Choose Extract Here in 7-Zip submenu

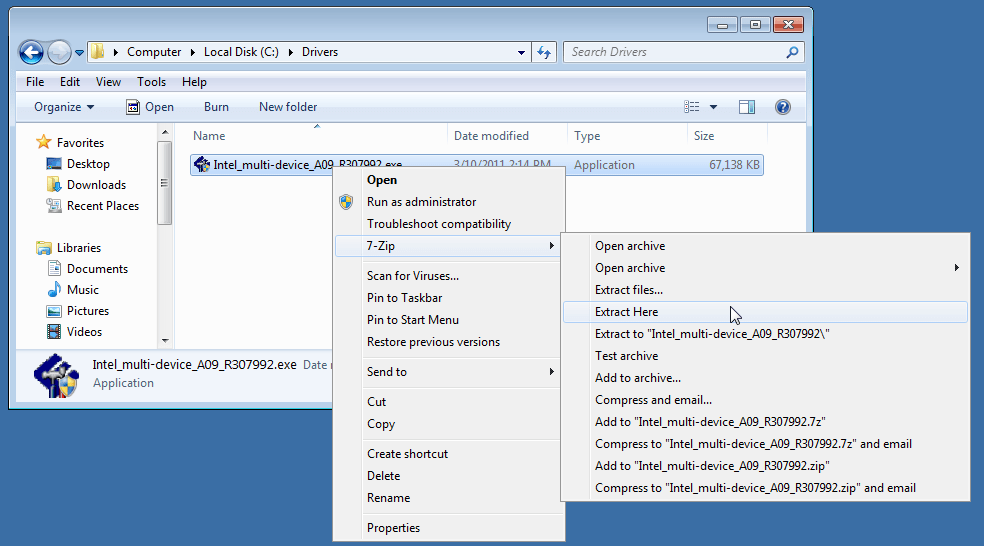click(x=765, y=312)
